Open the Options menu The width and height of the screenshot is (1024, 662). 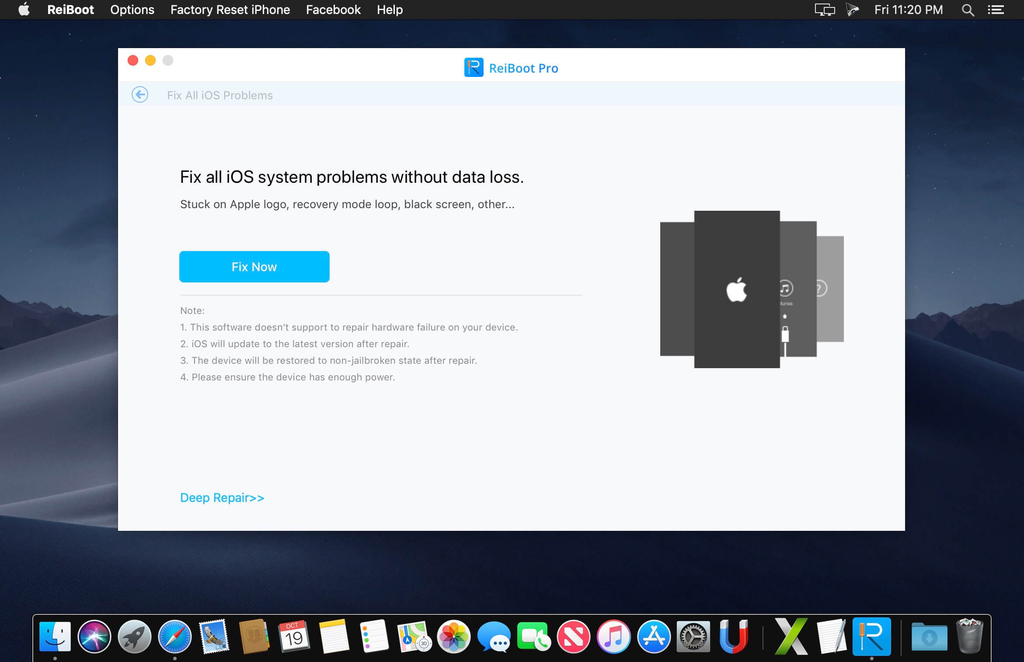132,9
